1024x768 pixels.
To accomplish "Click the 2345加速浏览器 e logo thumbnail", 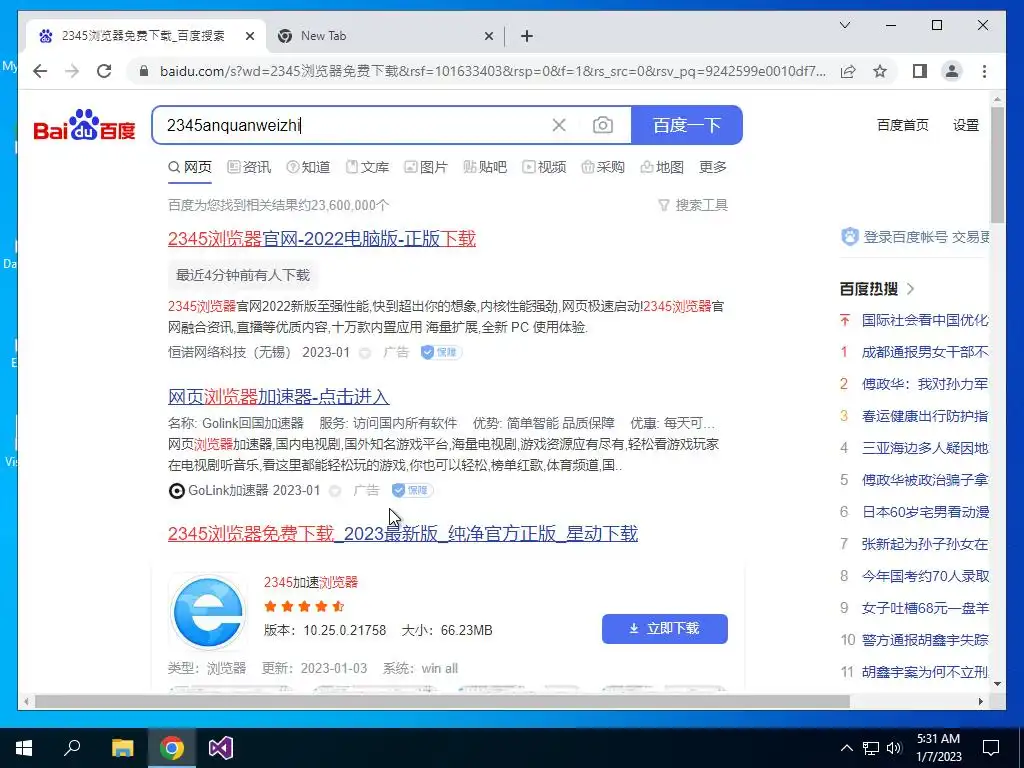I will (x=208, y=612).
